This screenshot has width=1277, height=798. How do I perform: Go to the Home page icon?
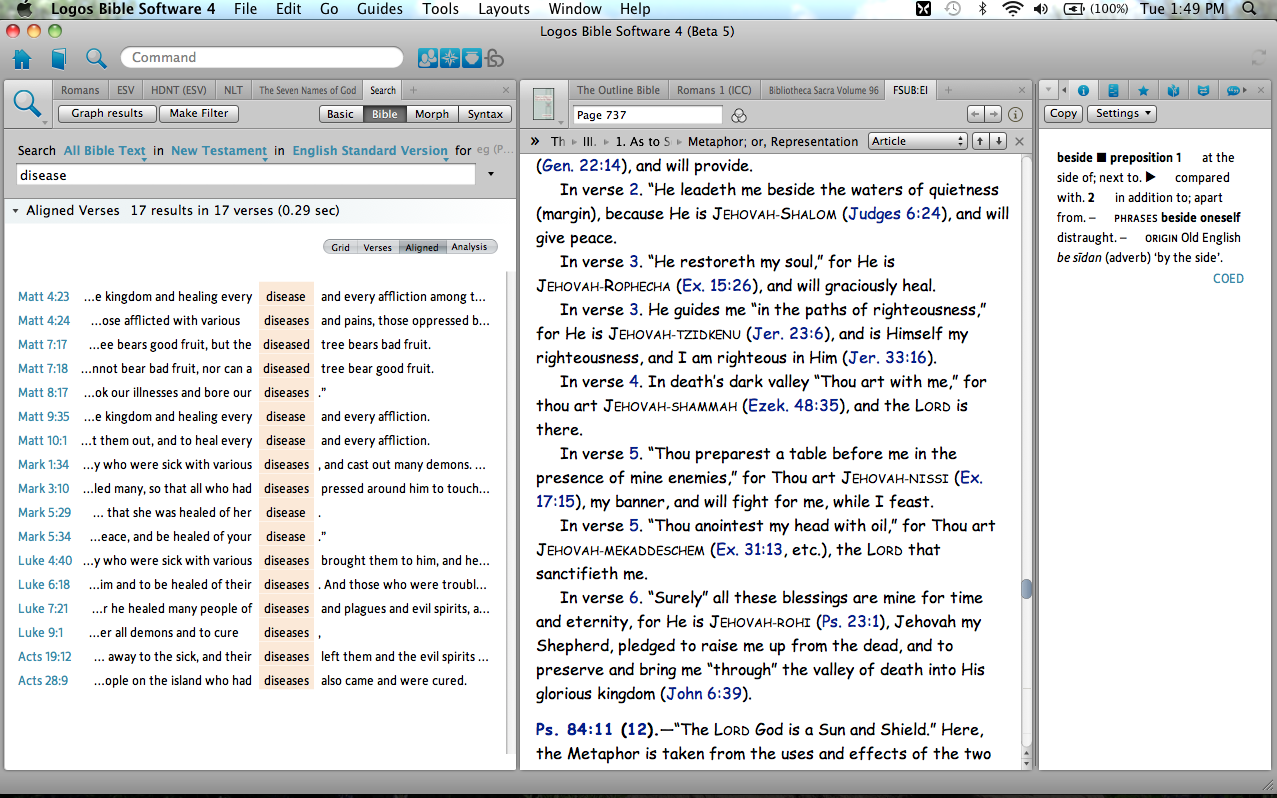pos(22,58)
